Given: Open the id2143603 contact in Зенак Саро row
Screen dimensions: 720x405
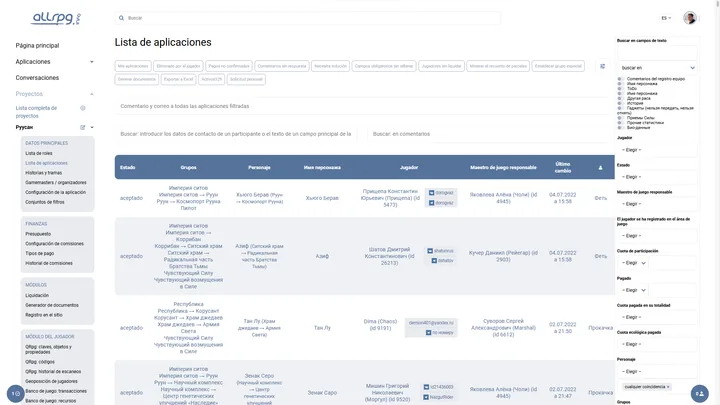Looking at the screenshot, I should 439,387.
